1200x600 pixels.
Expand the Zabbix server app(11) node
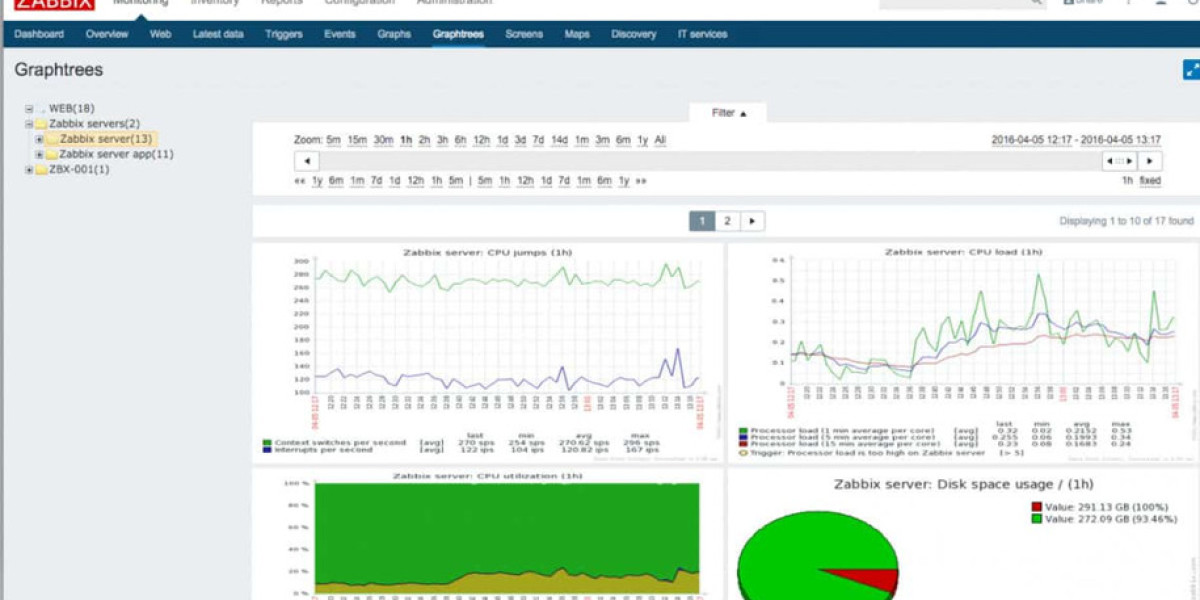[40, 155]
